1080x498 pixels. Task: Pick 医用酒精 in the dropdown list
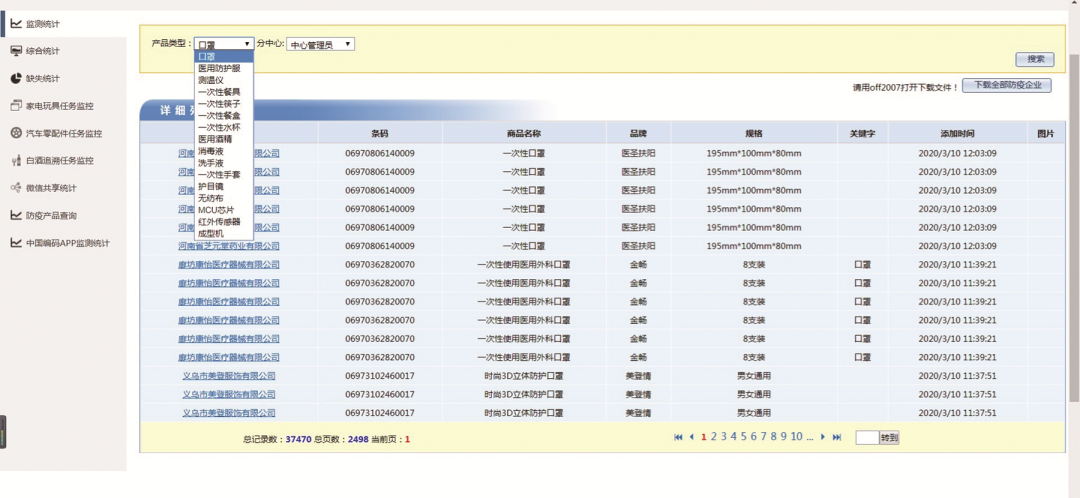(224, 138)
